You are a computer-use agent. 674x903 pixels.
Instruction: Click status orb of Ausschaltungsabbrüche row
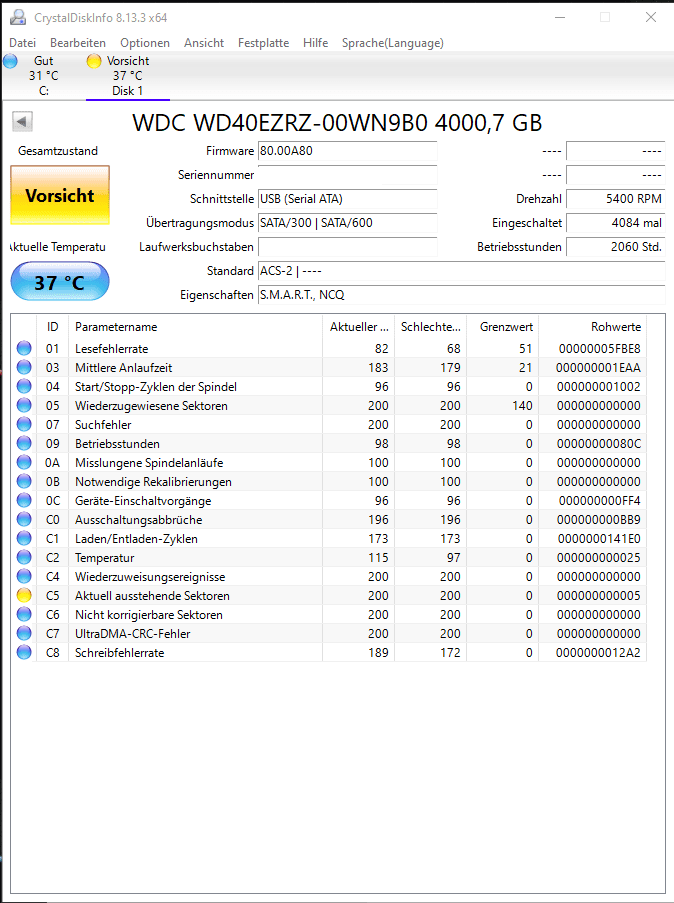point(24,519)
